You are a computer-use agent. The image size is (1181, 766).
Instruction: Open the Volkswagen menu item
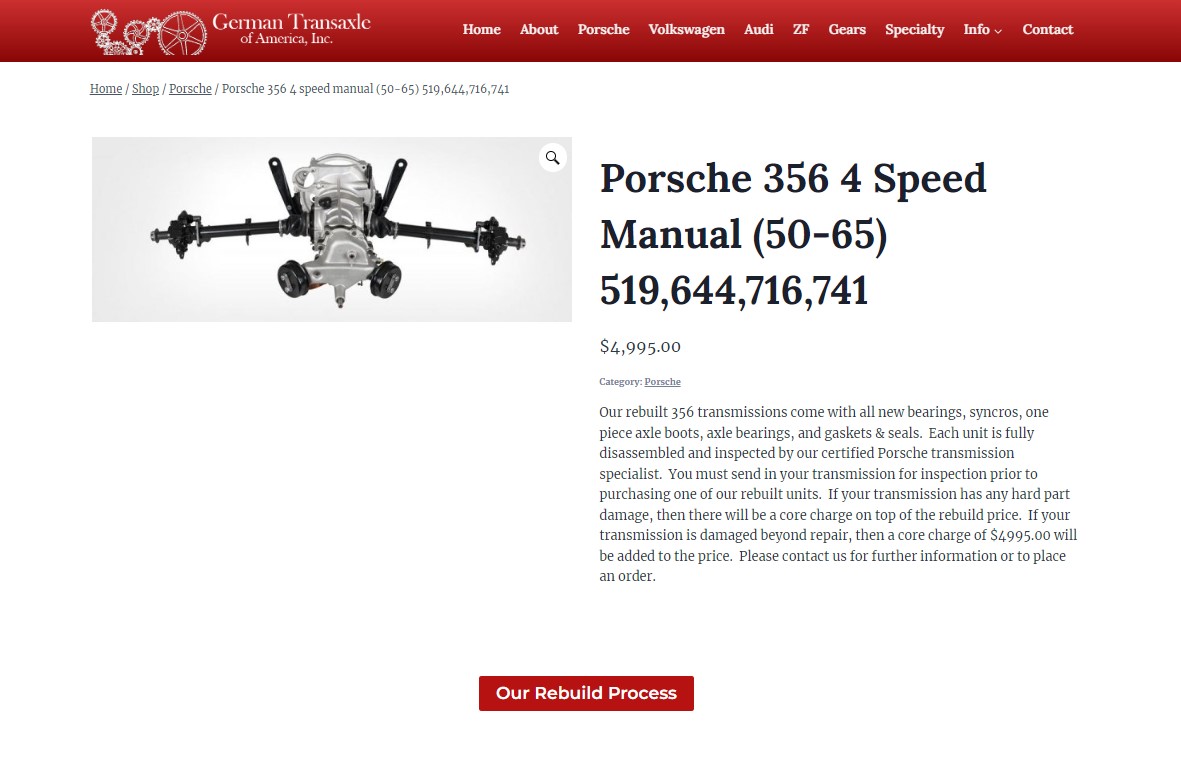686,29
